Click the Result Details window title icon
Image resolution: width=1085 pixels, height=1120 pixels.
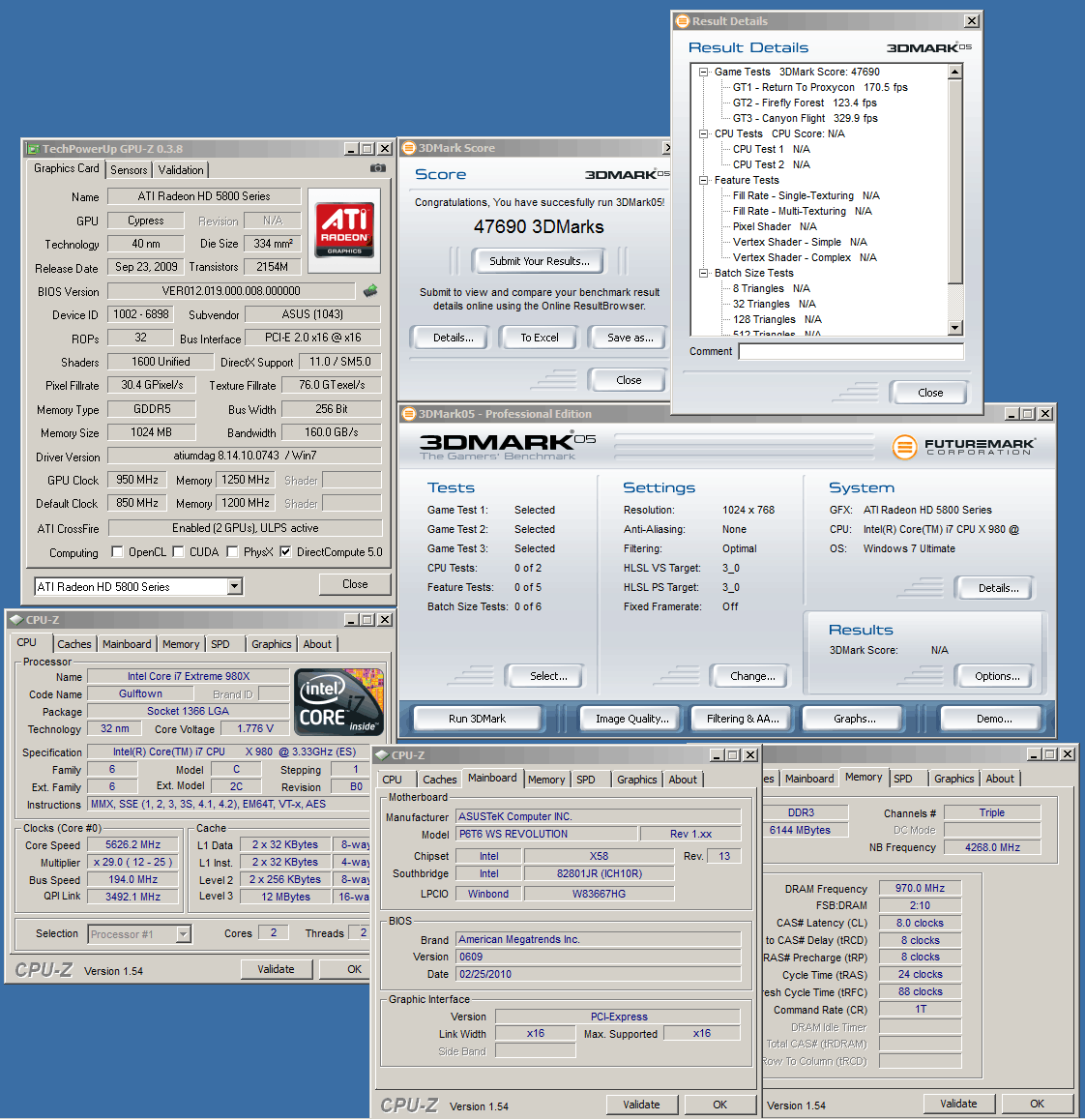point(683,21)
